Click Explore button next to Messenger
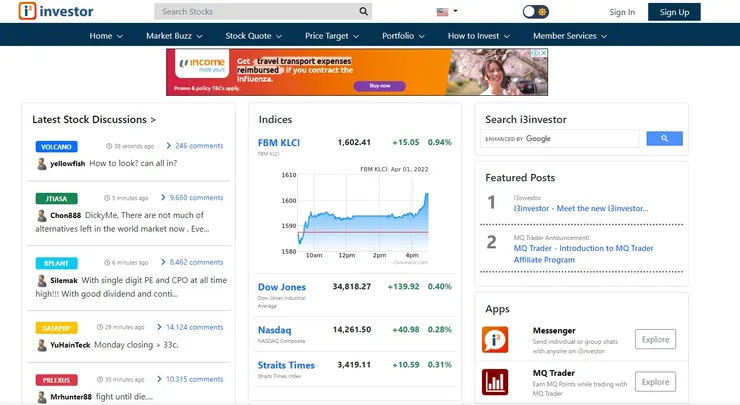Image resolution: width=740 pixels, height=405 pixels. [x=655, y=339]
